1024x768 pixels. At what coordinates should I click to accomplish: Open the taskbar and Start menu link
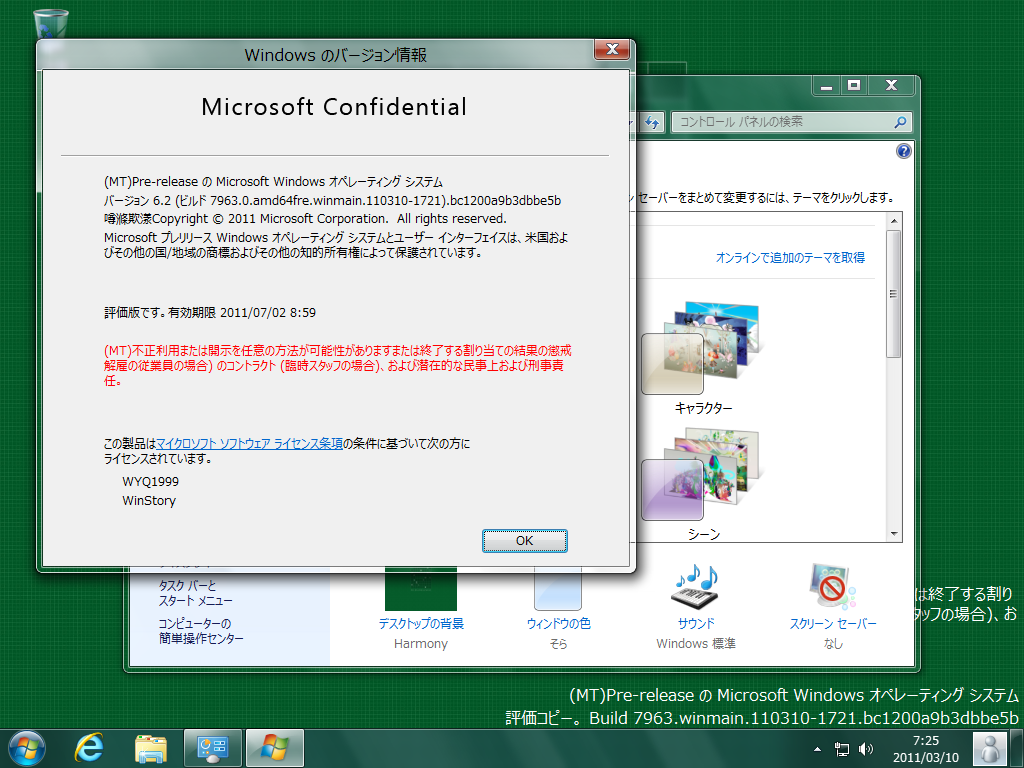pyautogui.click(x=195, y=593)
